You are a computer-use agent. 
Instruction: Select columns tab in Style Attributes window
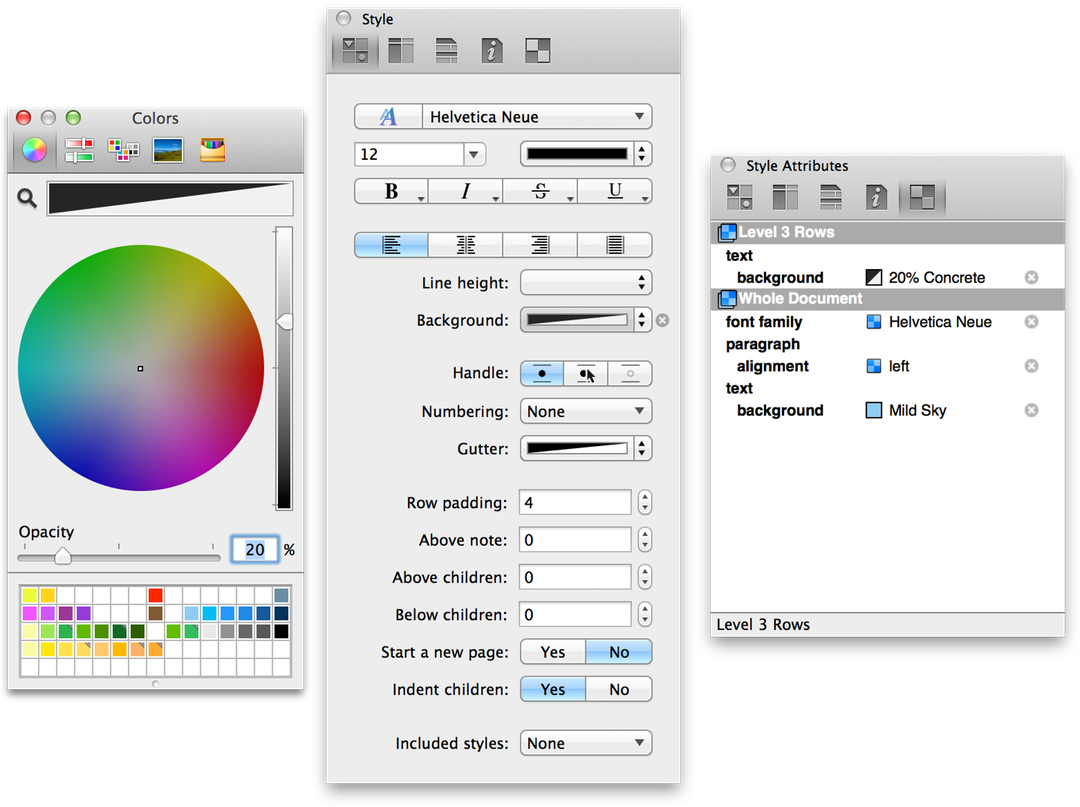coord(785,197)
